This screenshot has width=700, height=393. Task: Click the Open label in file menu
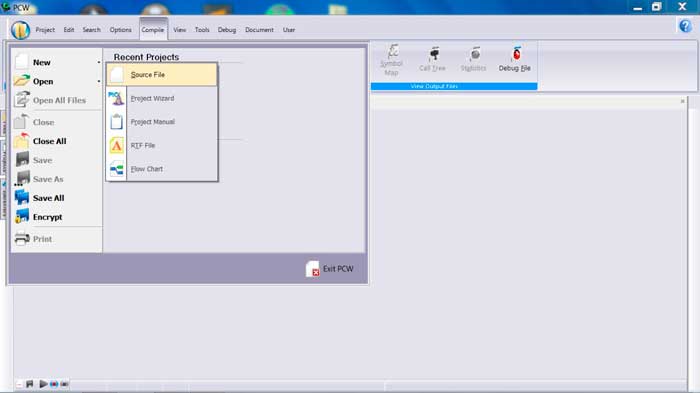43,82
